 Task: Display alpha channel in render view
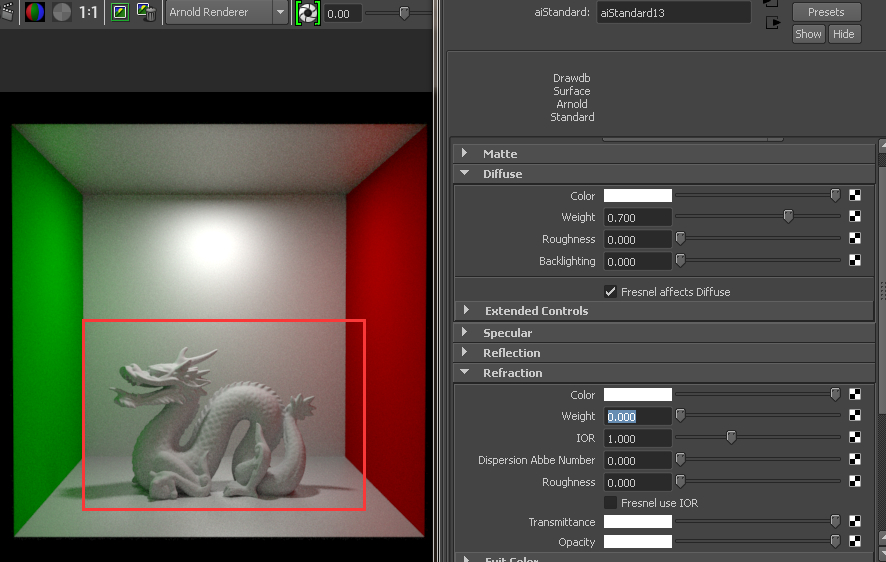(62, 12)
